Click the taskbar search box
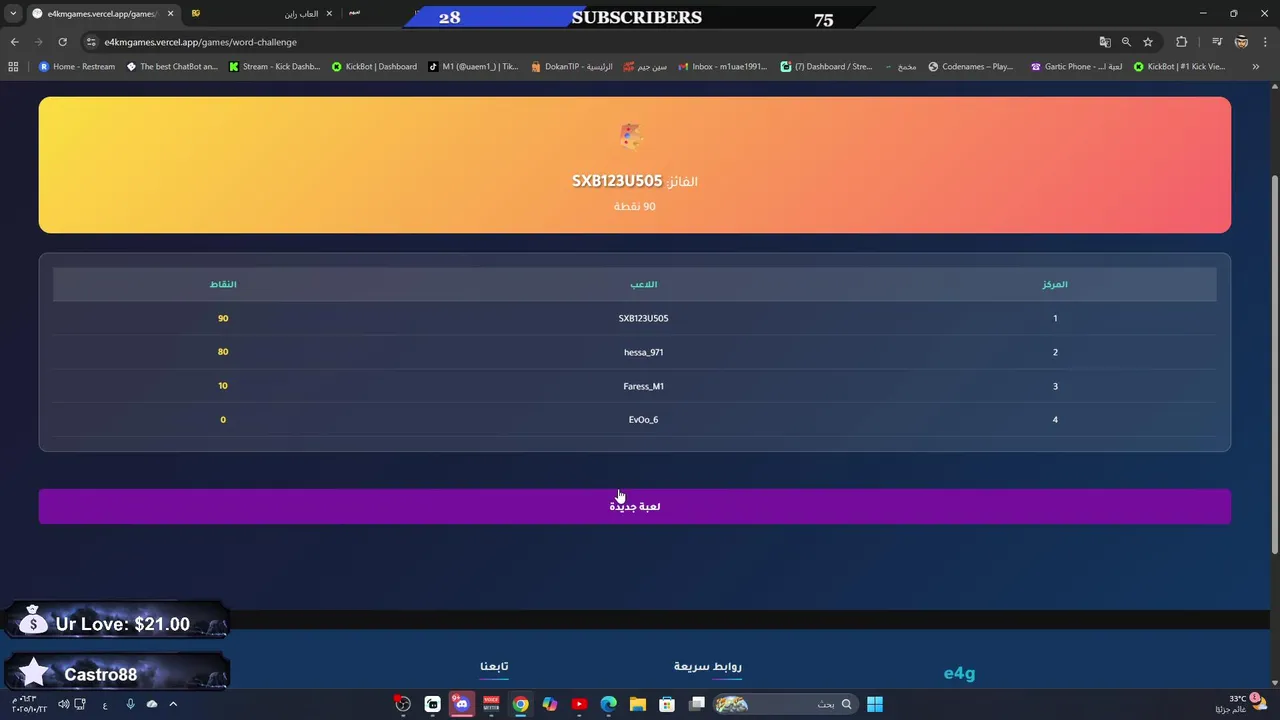The height and width of the screenshot is (720, 1280). coord(784,704)
